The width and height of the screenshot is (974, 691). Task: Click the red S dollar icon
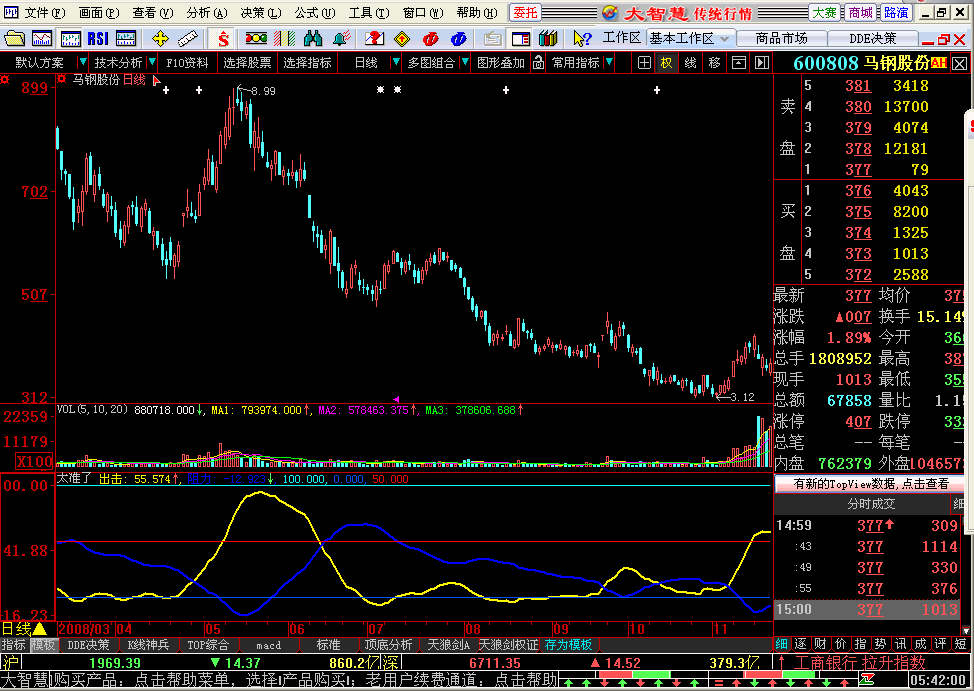pos(223,39)
